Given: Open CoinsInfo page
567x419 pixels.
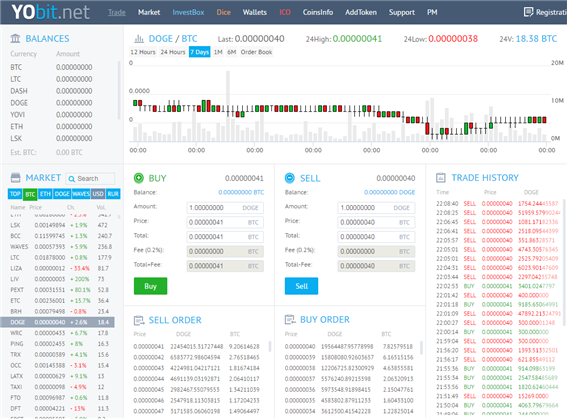Looking at the screenshot, I should tap(318, 12).
